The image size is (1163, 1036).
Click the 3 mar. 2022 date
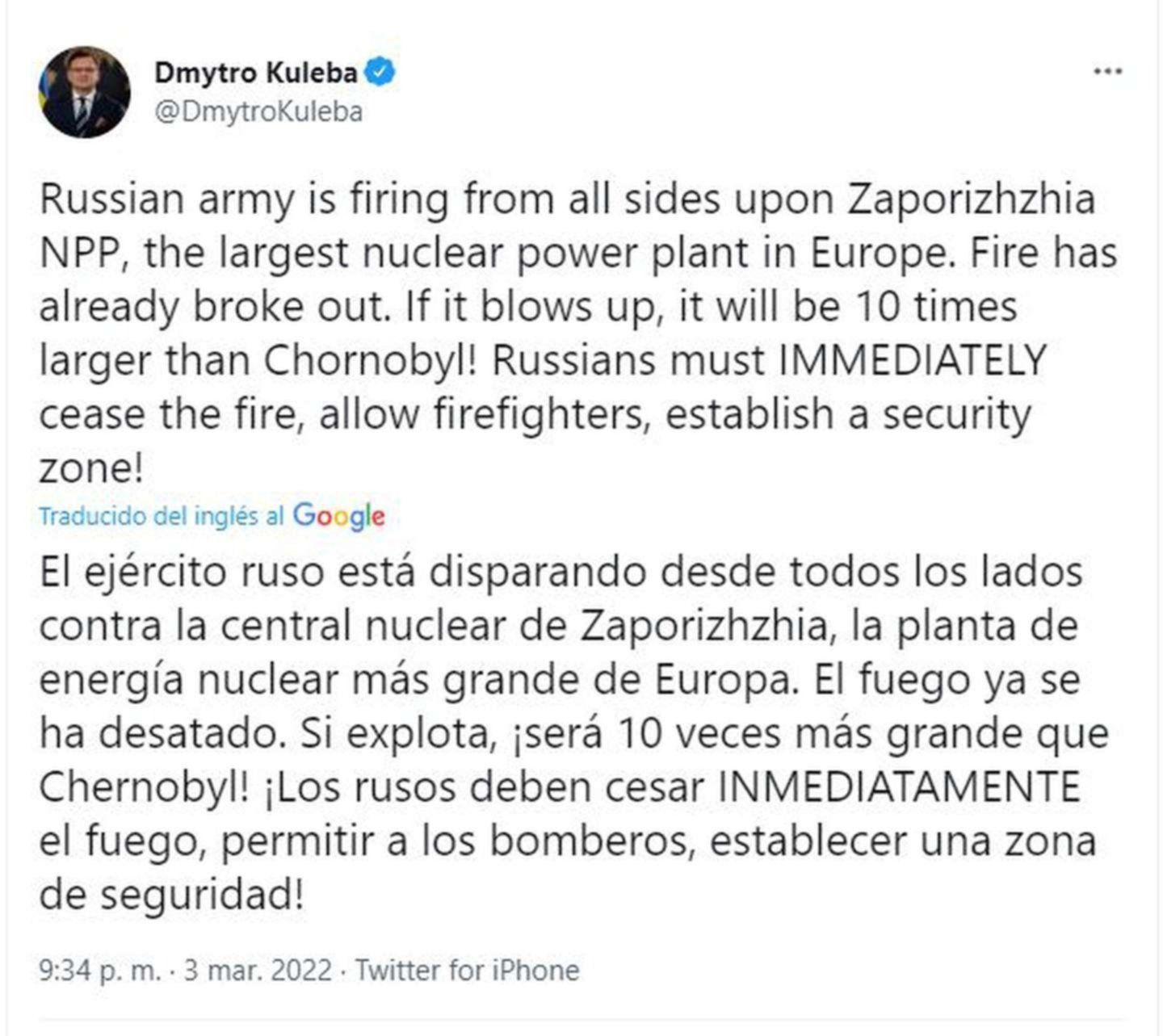tap(258, 969)
